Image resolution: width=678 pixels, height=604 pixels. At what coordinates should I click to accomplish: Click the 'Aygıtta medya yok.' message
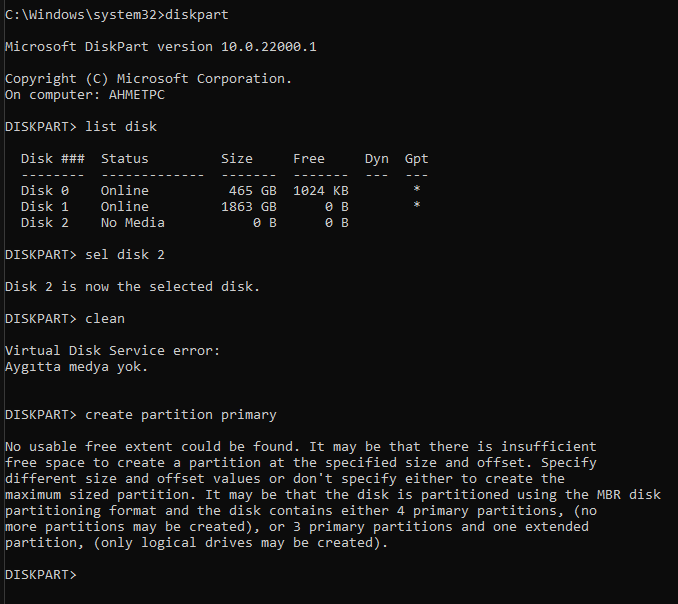[x=77, y=367]
